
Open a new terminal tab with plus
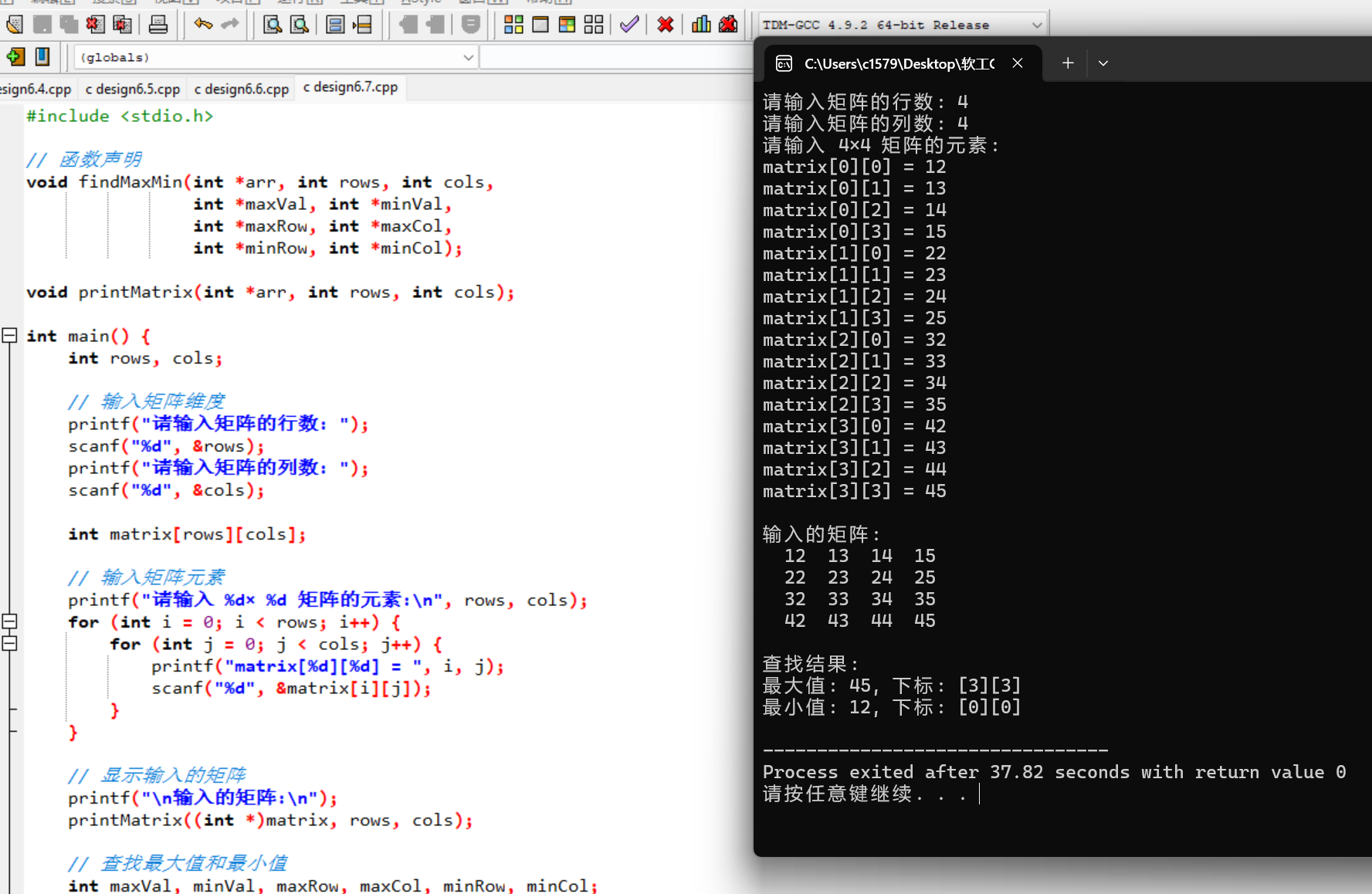[x=1068, y=63]
